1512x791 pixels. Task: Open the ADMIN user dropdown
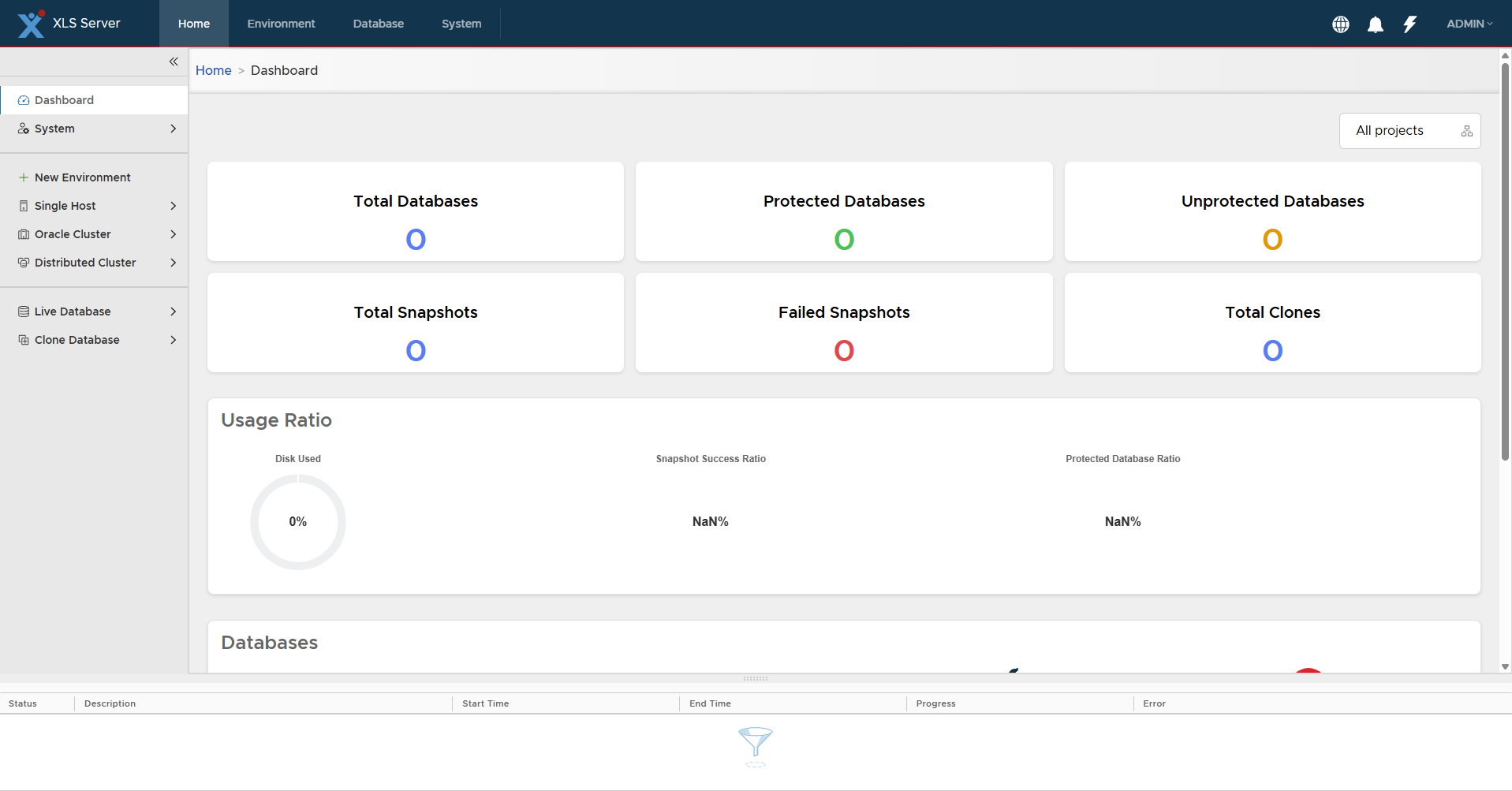click(x=1469, y=24)
